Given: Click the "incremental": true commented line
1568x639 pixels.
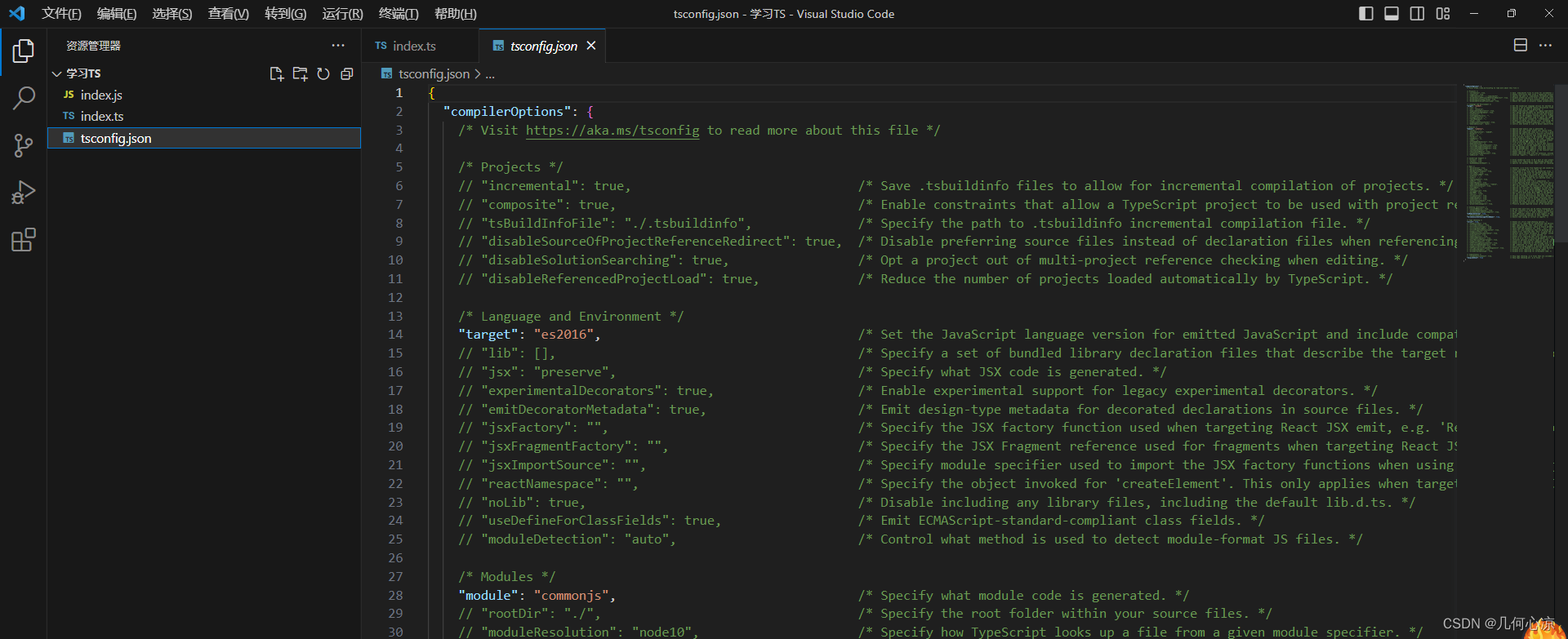Looking at the screenshot, I should pos(545,186).
